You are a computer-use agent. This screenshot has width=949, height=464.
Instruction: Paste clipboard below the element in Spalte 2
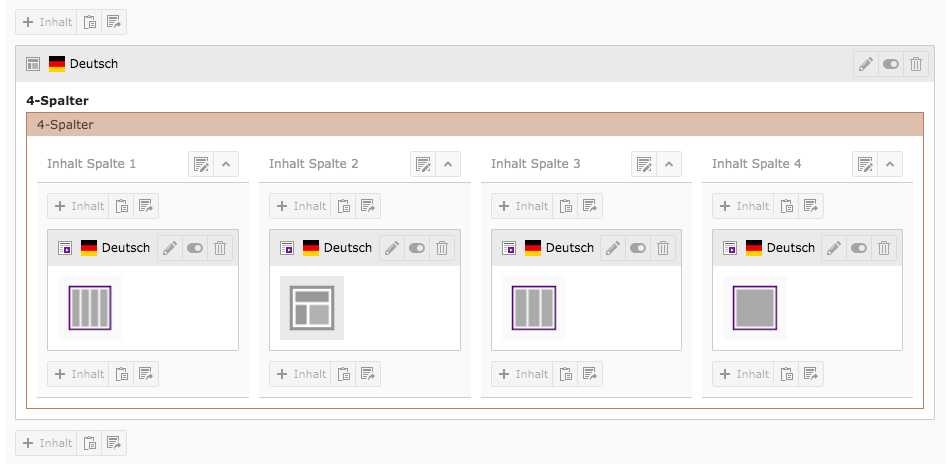344,374
